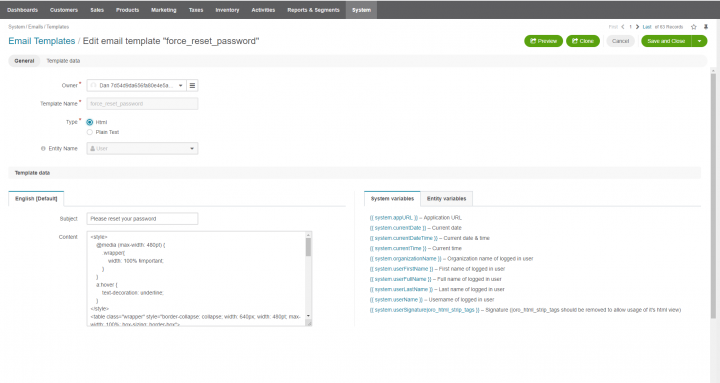Image resolution: width=720 pixels, height=383 pixels.
Task: Open the Entity Name User dropdown
Action: (142, 148)
